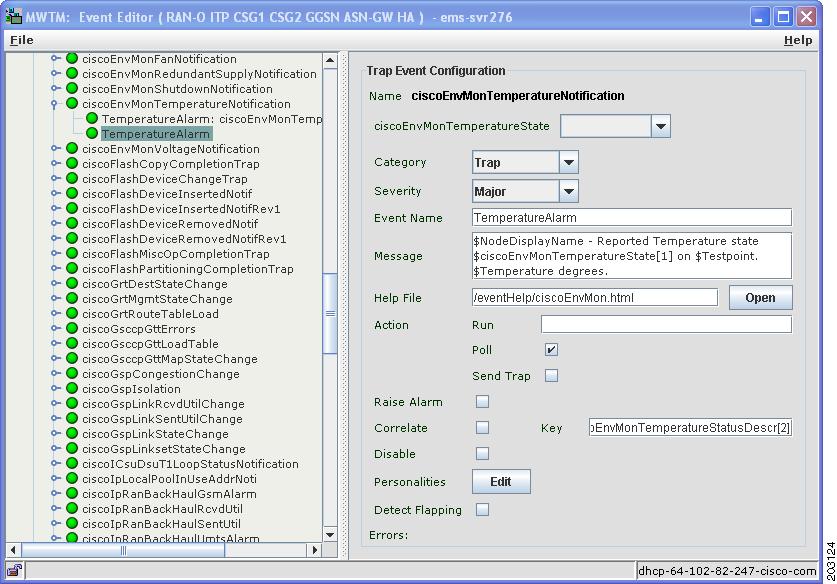Click green icon of ciscoEnvMonRedundantSupplyNotification
Screen dimensions: 837x584
(x=72, y=73)
